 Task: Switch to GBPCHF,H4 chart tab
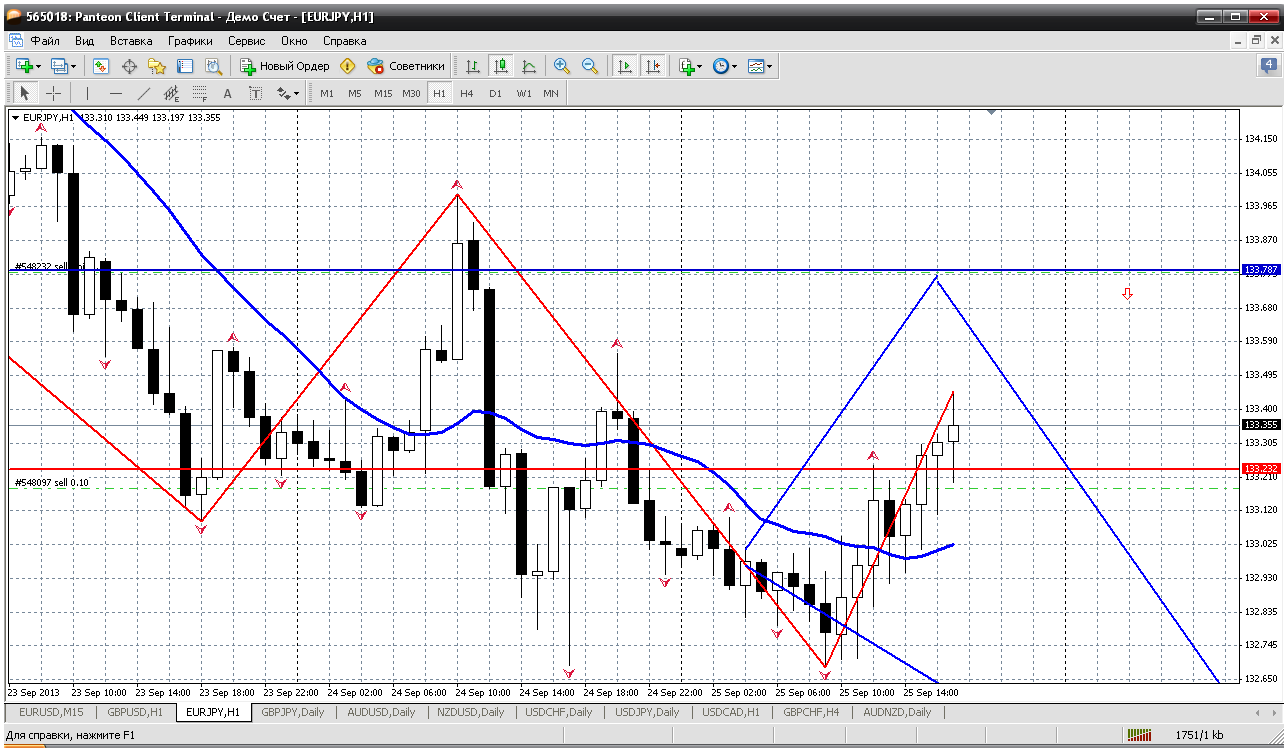[813, 712]
